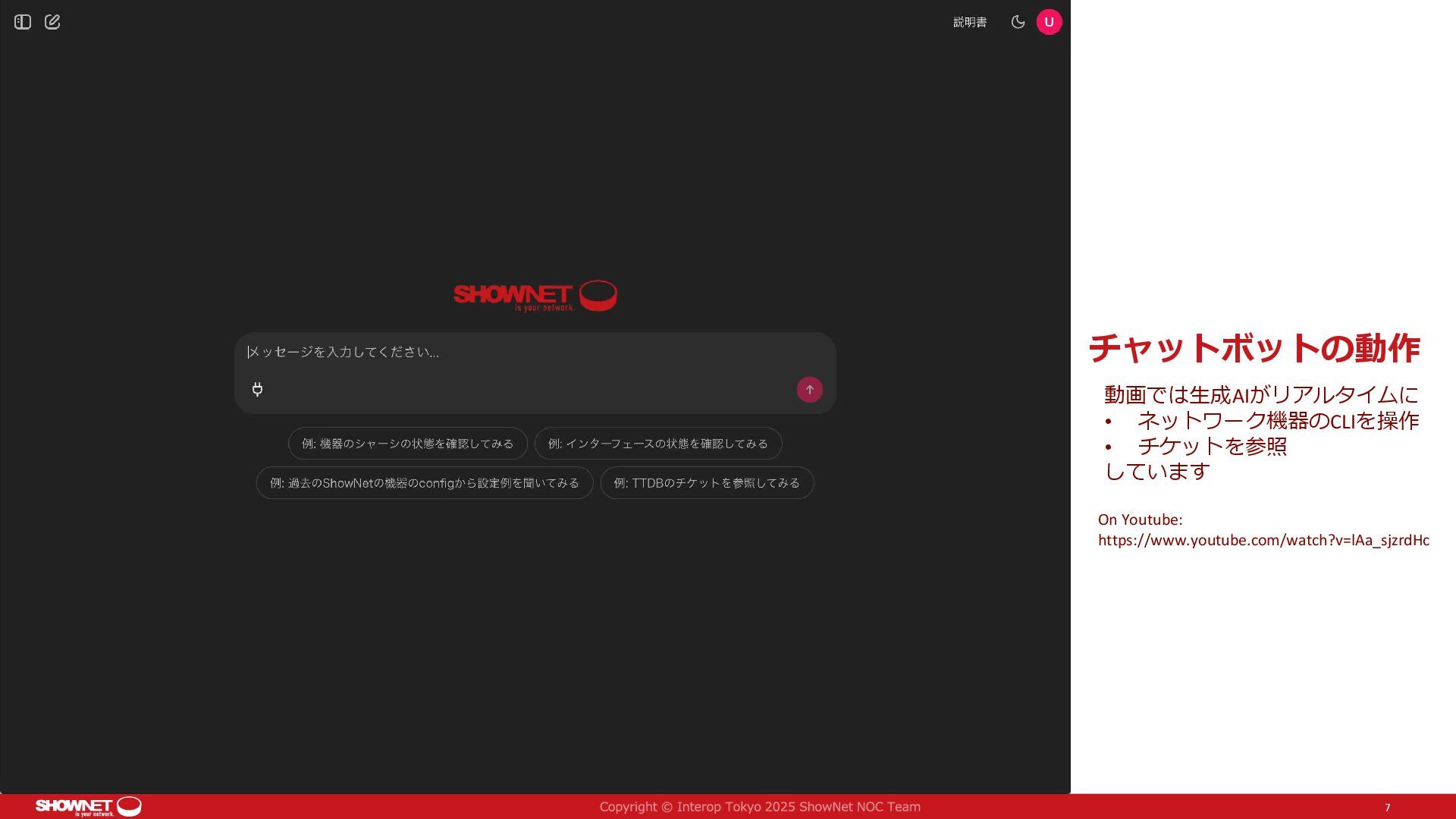The image size is (1456, 819).
Task: Click the ネットワーク機器のCLIを操作 bullet
Action: (1277, 421)
